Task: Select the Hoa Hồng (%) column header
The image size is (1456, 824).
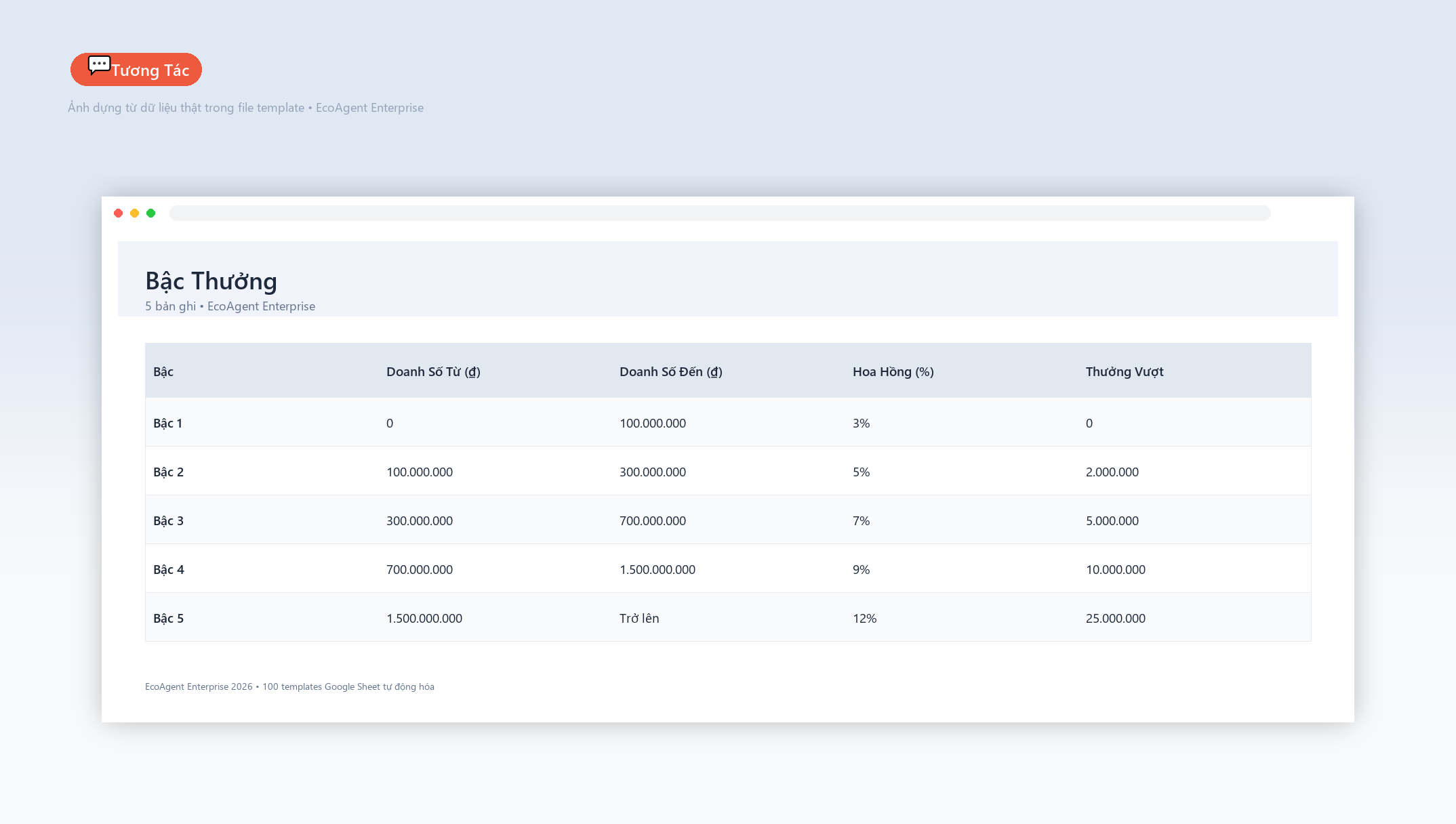Action: pyautogui.click(x=893, y=371)
